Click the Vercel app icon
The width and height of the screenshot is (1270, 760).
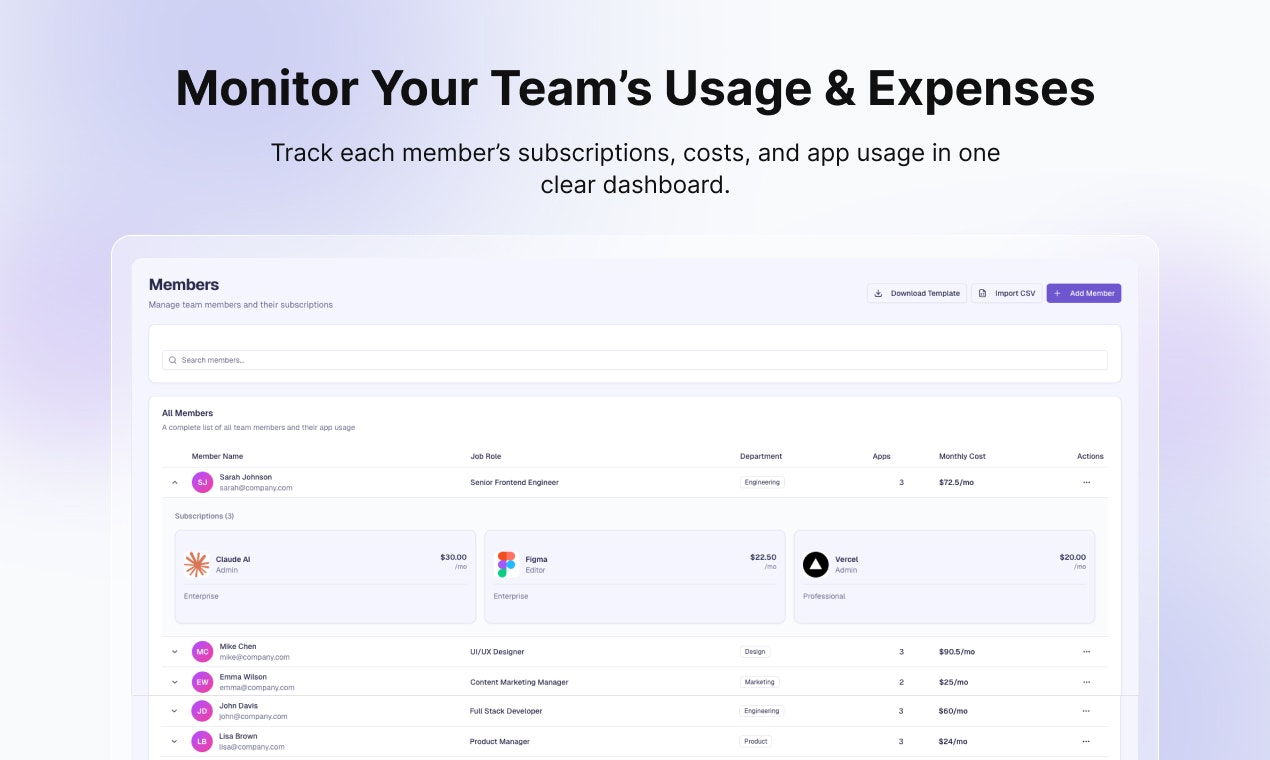click(x=816, y=563)
